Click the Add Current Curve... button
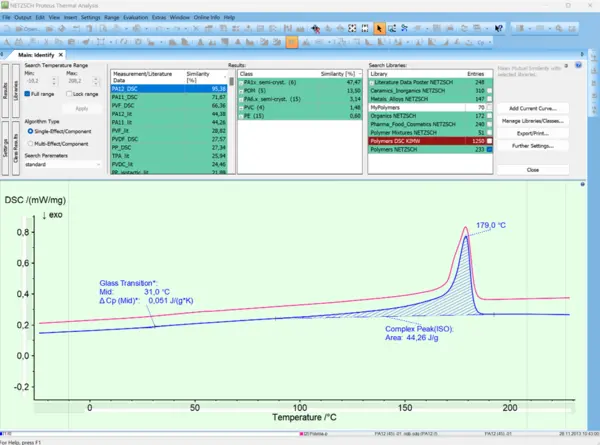The height and width of the screenshot is (445, 600). click(x=533, y=108)
